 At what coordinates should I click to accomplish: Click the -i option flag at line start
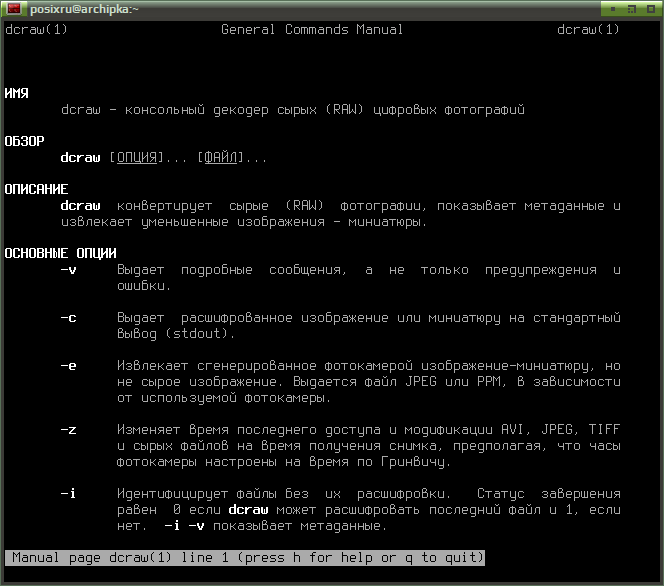(x=69, y=493)
